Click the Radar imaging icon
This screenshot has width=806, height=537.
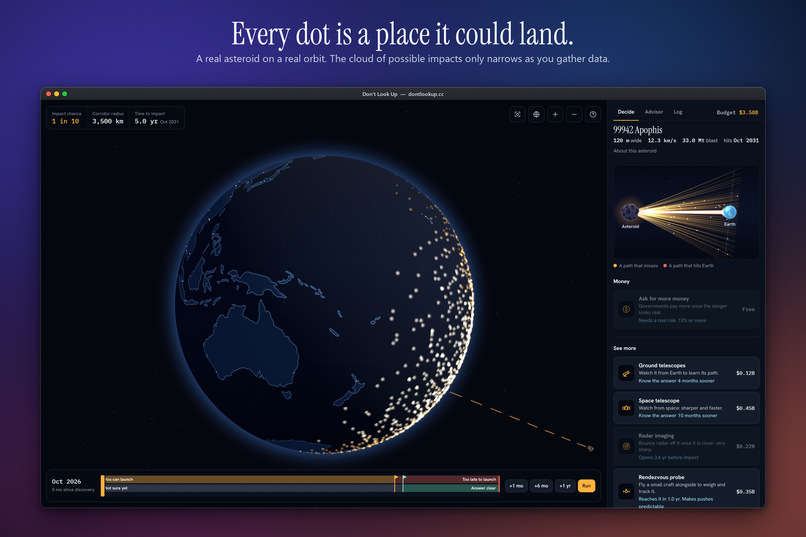click(626, 446)
